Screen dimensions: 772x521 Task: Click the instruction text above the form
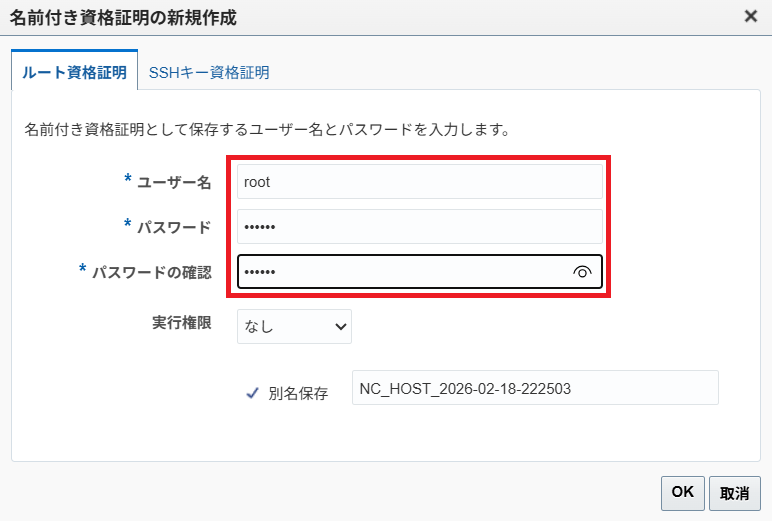pyautogui.click(x=267, y=129)
